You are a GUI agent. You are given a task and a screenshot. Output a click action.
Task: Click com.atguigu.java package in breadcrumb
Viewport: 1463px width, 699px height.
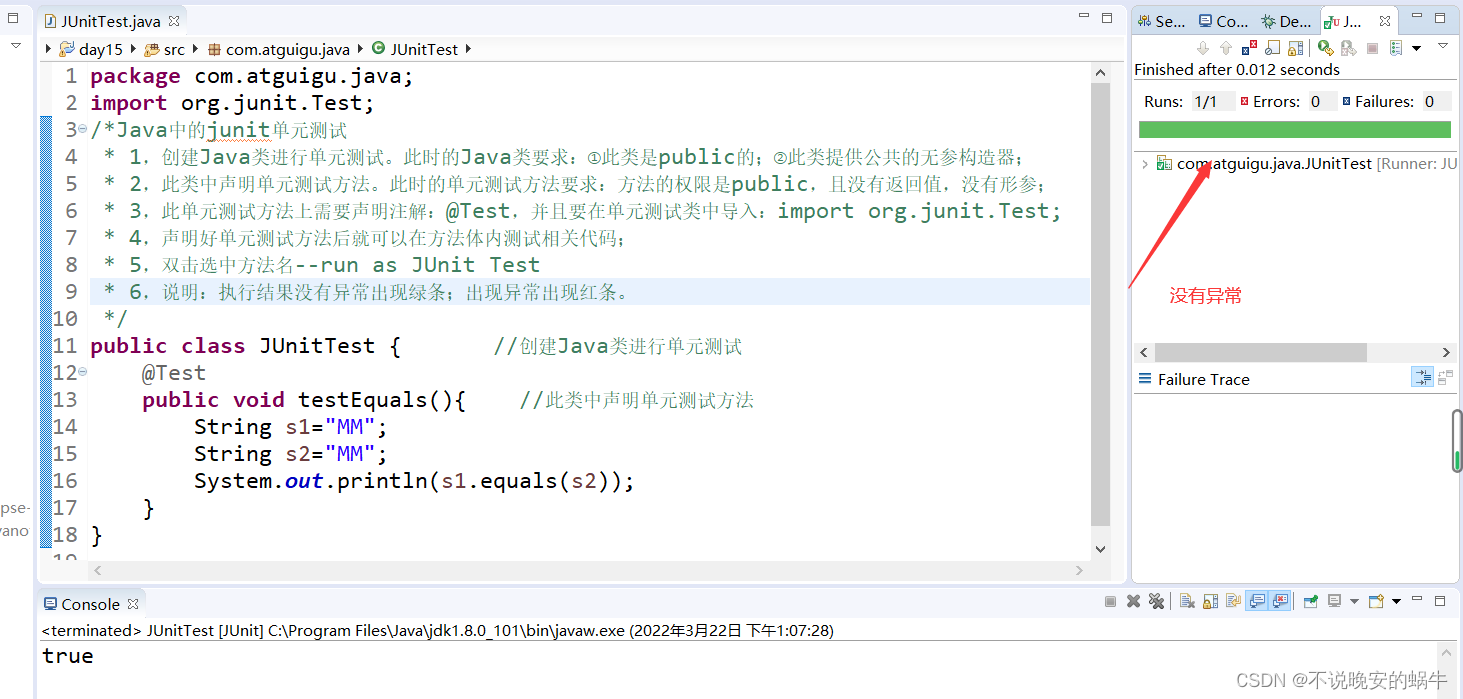coord(278,49)
